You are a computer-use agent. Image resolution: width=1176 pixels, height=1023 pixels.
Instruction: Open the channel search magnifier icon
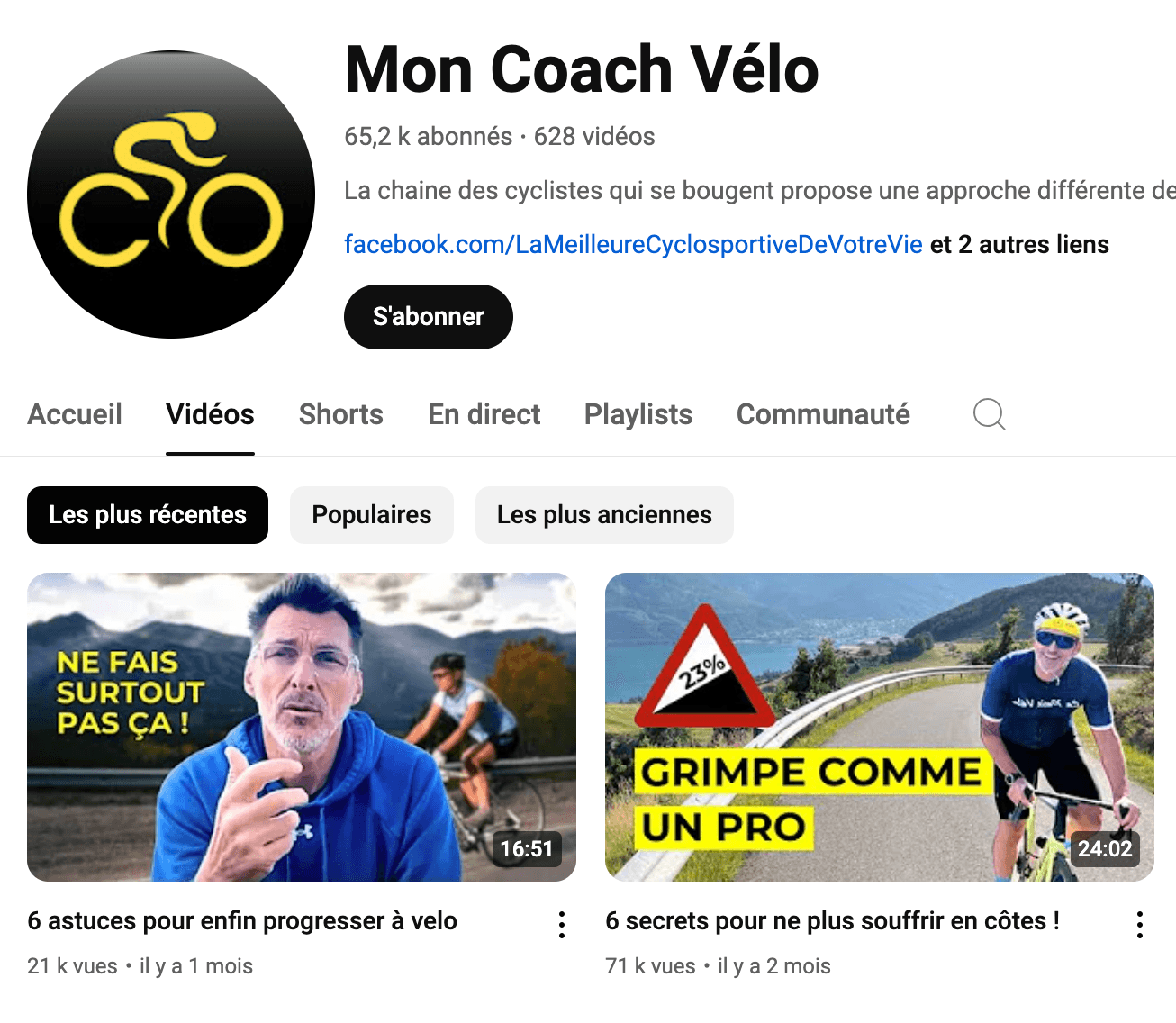click(x=989, y=414)
